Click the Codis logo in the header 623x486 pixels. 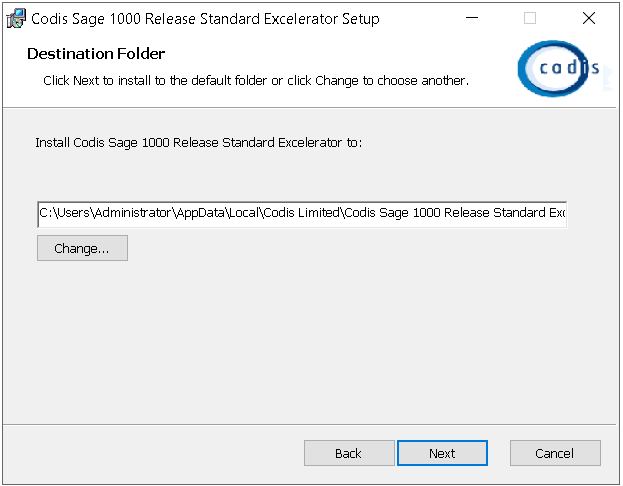pos(559,68)
